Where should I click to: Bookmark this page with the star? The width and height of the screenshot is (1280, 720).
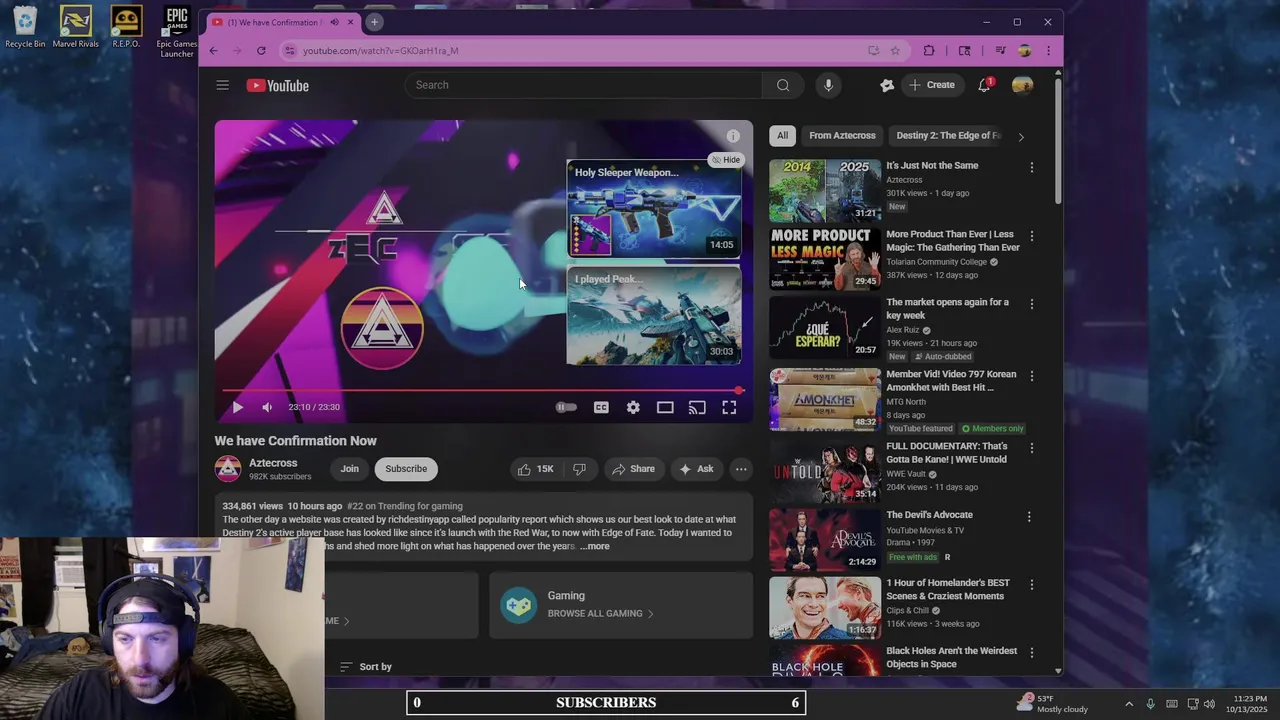point(895,51)
